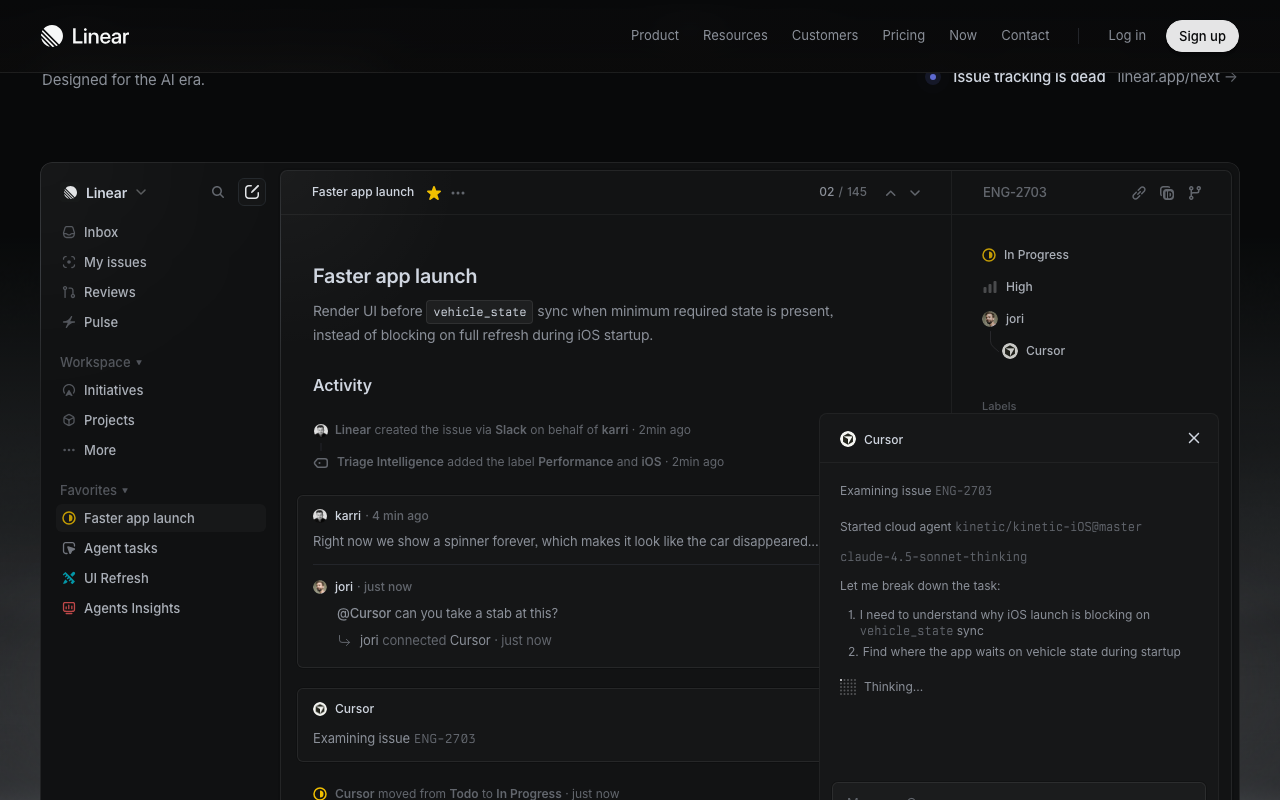Click the Issue tracking is dead announcement
The height and width of the screenshot is (800, 1280).
point(1029,77)
